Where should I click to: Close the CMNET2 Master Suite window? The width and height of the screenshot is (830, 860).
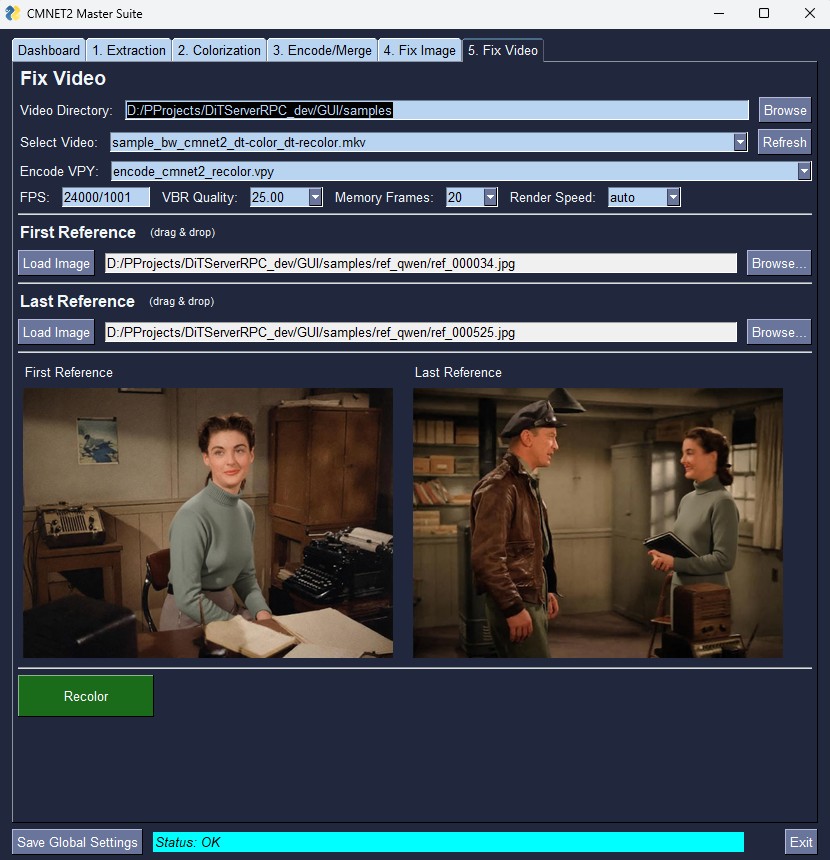coord(809,13)
